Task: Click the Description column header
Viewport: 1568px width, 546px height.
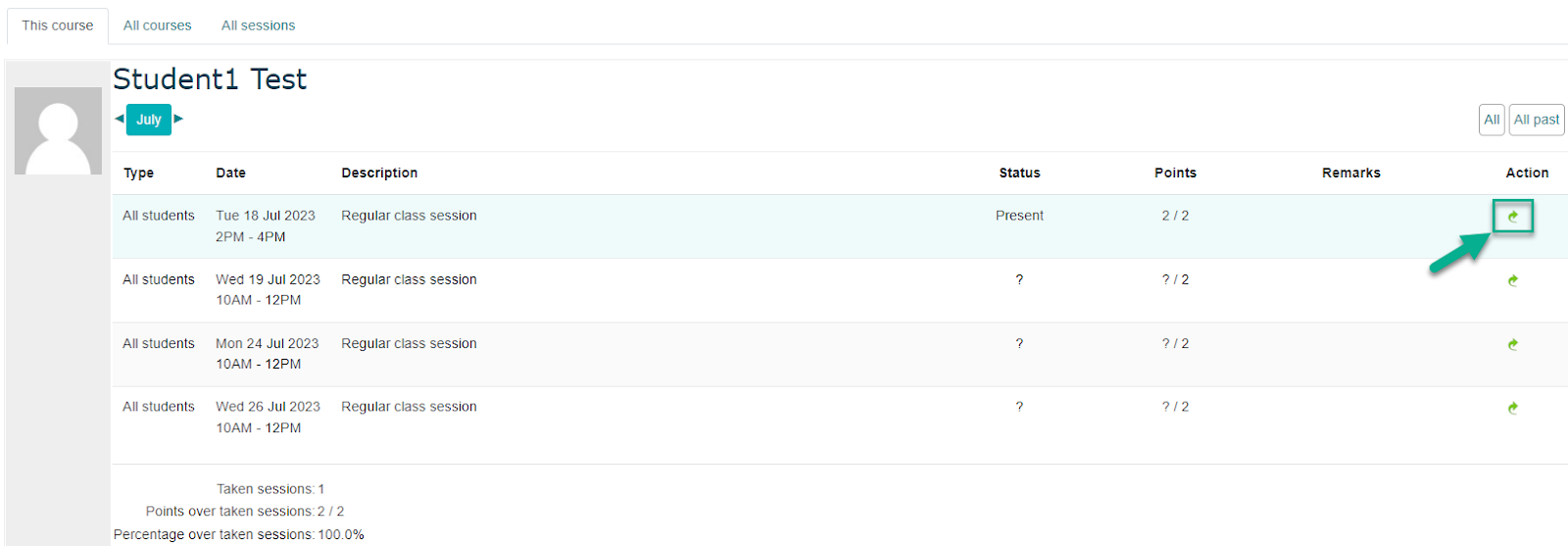Action: coord(379,173)
